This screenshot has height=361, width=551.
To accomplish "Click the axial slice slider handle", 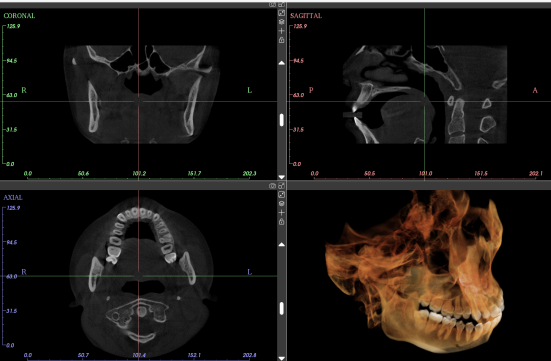I will click(x=281, y=308).
